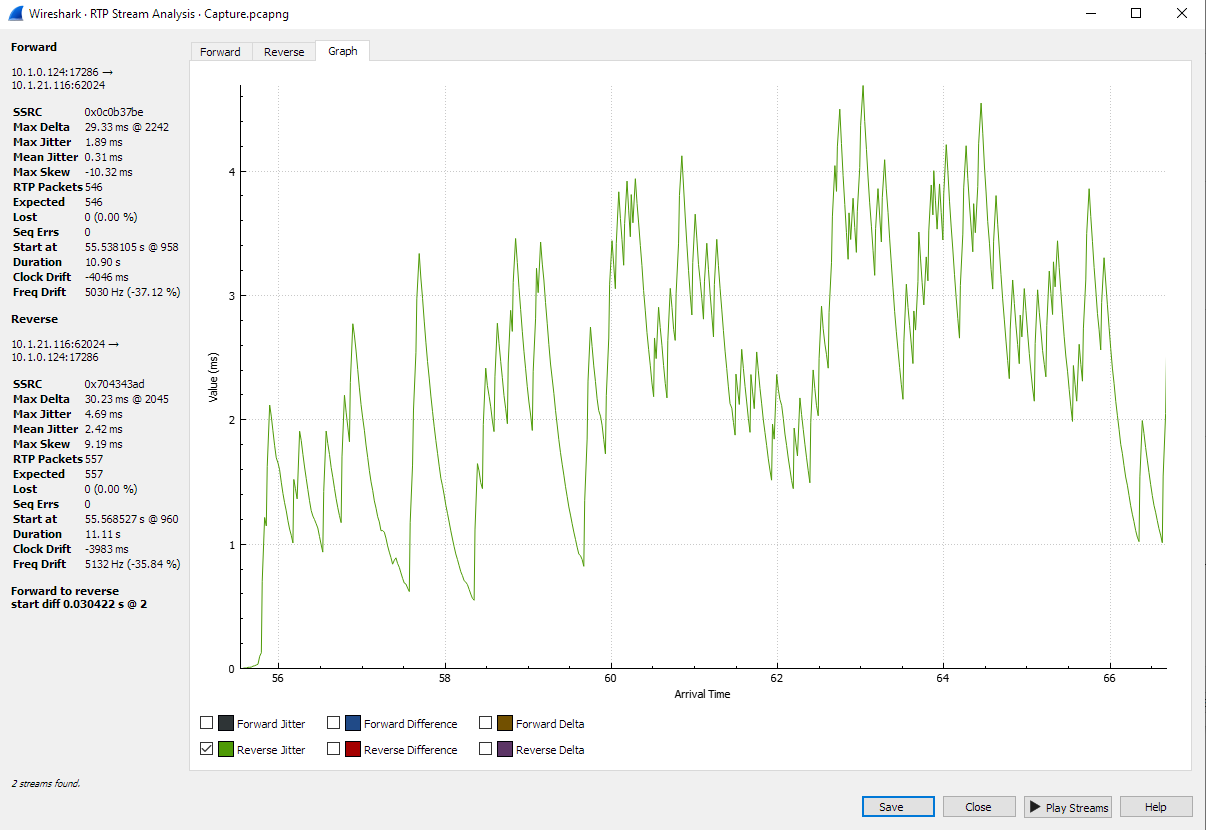Open Help for RTP Stream Analysis

click(1155, 807)
